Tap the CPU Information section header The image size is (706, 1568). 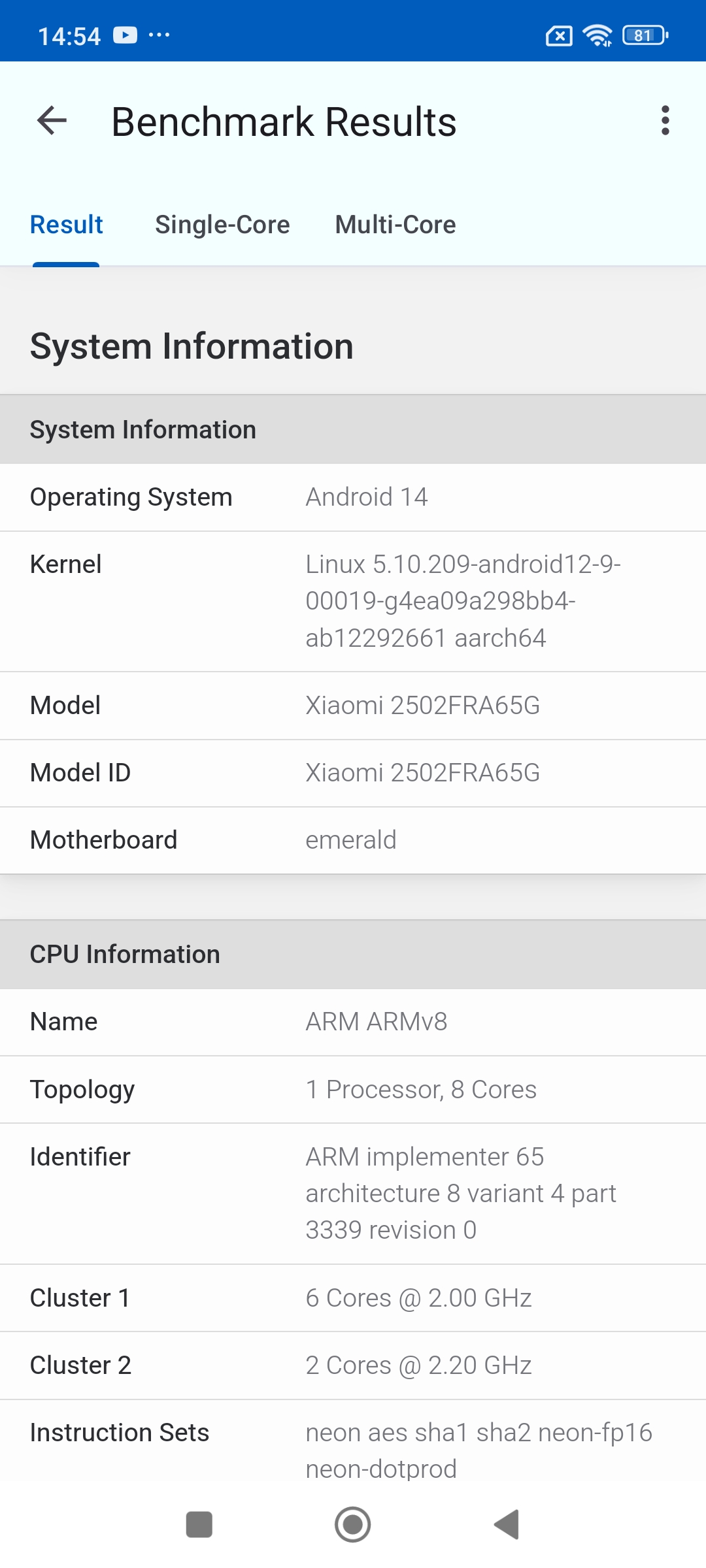353,955
